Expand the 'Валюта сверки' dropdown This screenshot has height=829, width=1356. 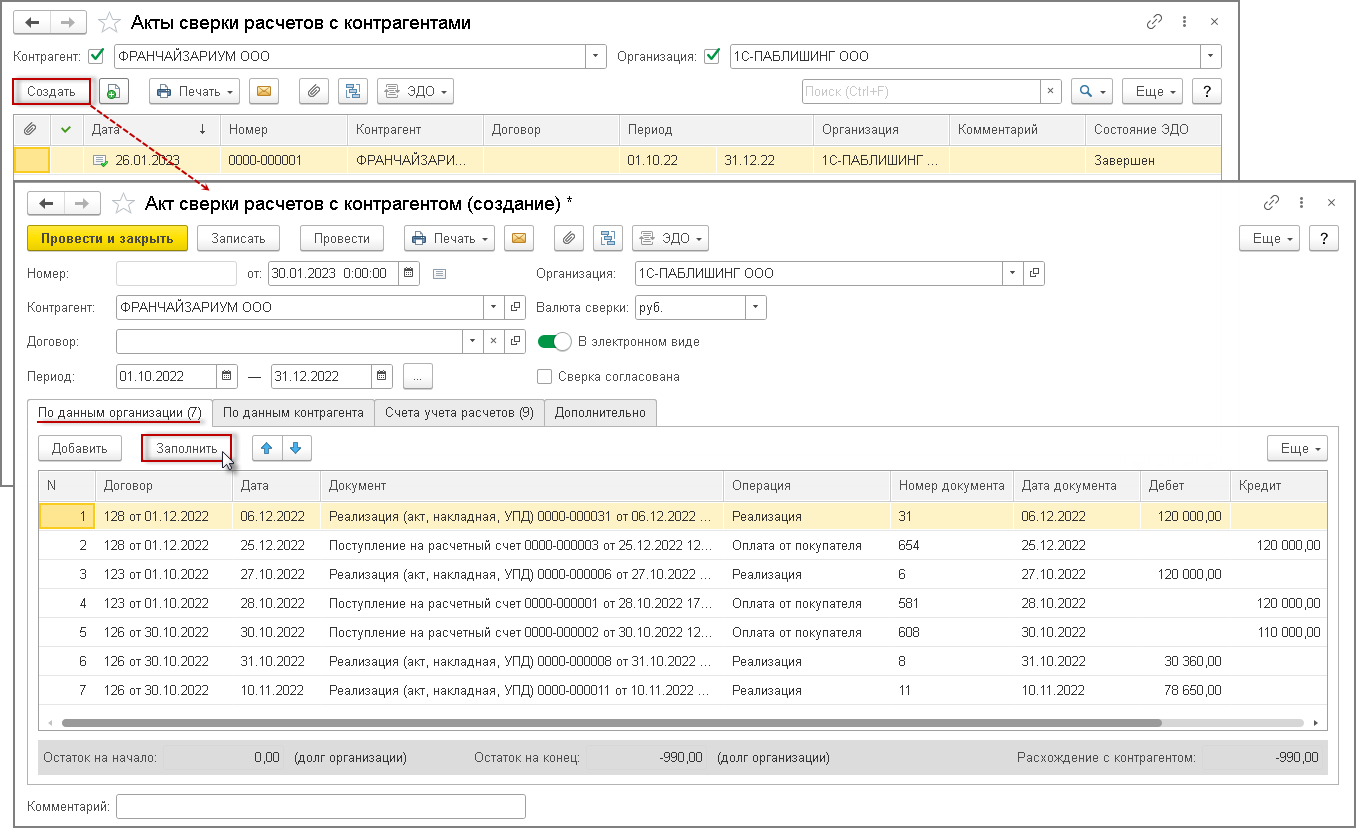click(x=755, y=308)
